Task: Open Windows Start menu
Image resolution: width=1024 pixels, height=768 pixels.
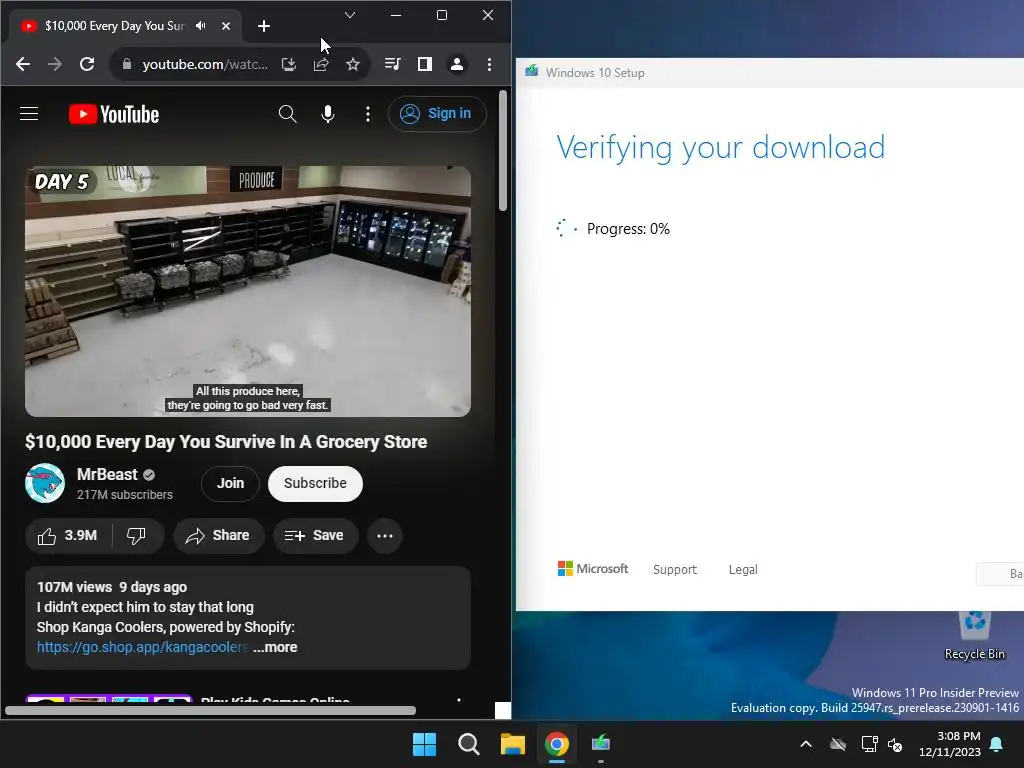Action: coord(424,744)
